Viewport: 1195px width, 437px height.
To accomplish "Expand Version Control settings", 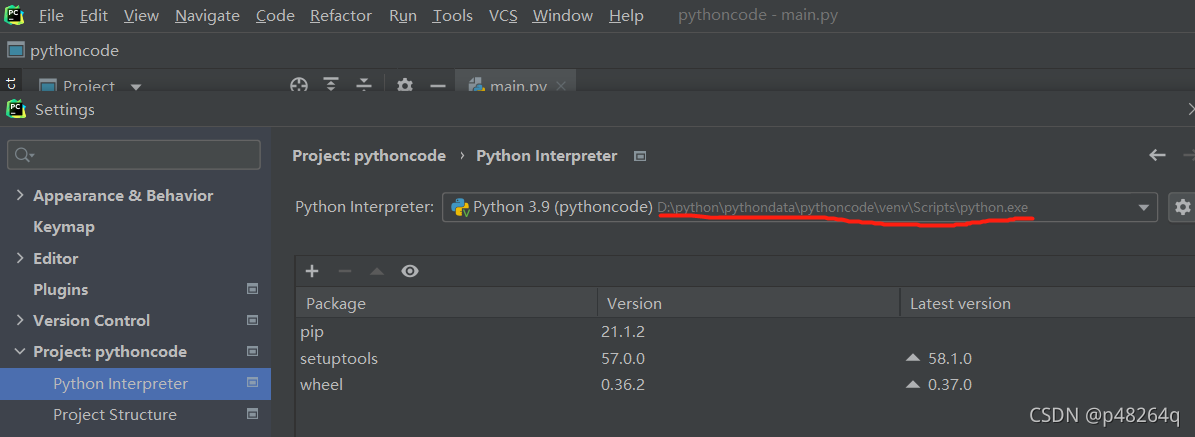I will [20, 320].
